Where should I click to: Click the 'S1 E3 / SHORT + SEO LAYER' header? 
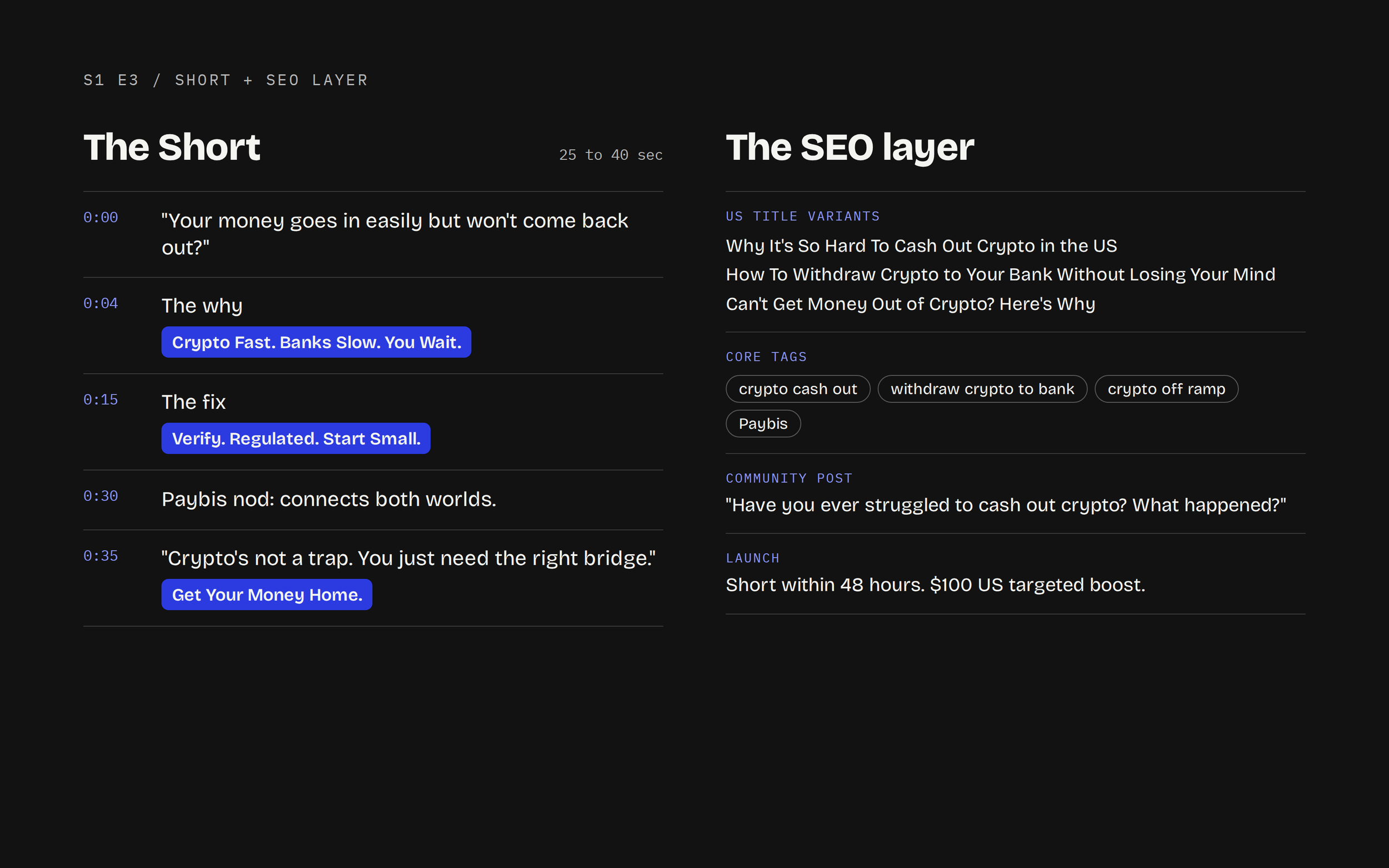tap(226, 81)
